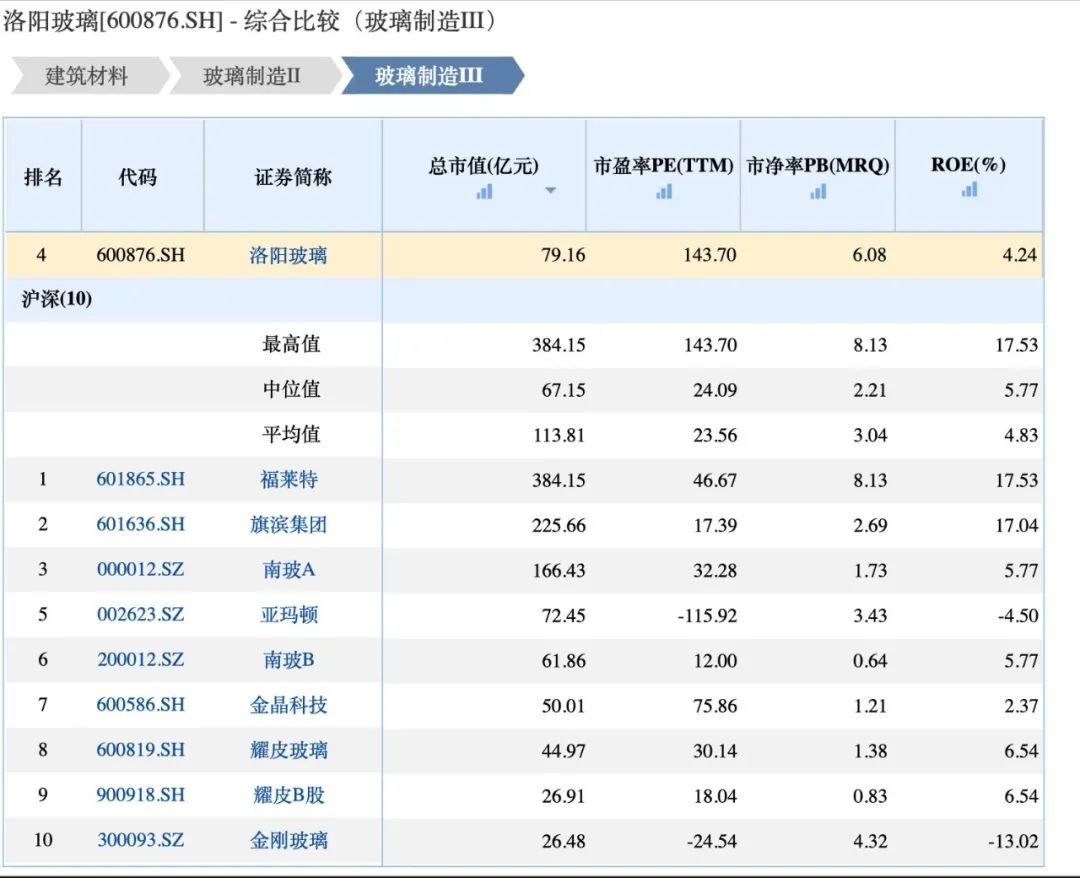Click market cap value 79.16

point(563,255)
